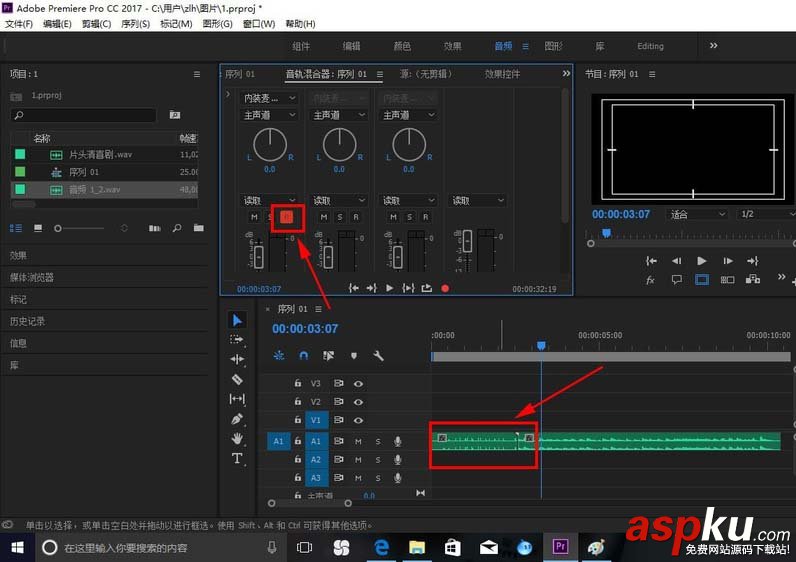Open the Mail app on taskbar
The width and height of the screenshot is (796, 562).
click(x=488, y=547)
